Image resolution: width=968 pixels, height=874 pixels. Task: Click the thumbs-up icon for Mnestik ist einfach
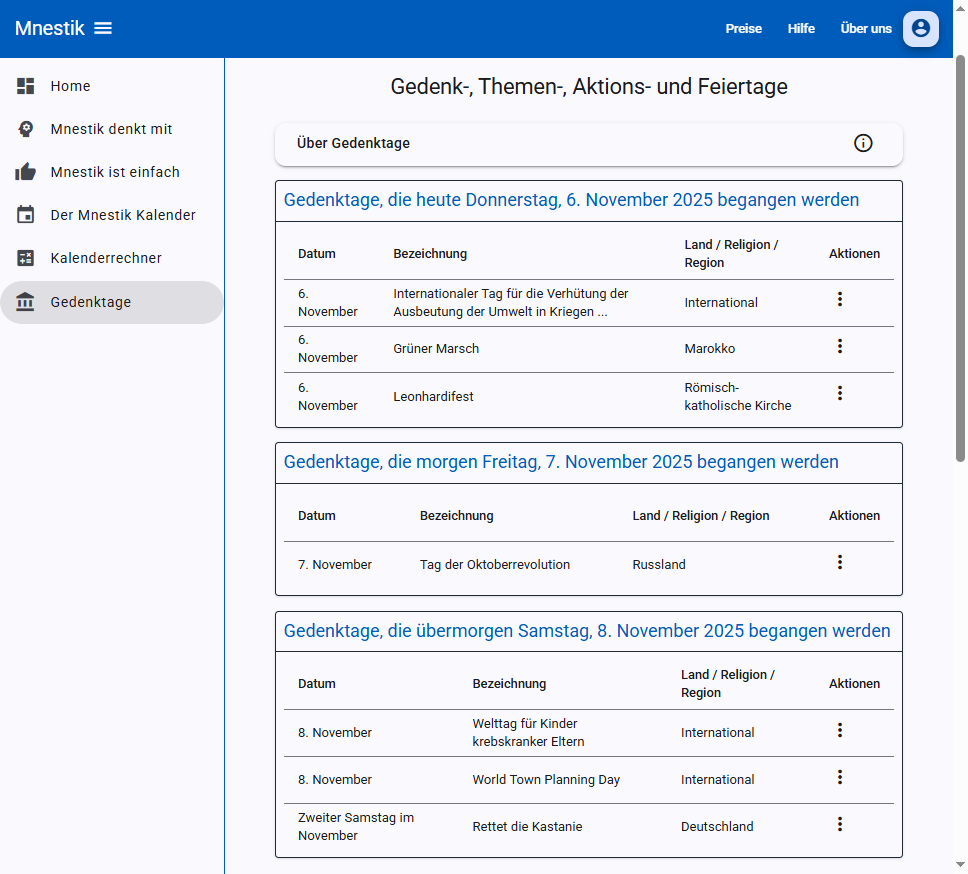click(25, 172)
